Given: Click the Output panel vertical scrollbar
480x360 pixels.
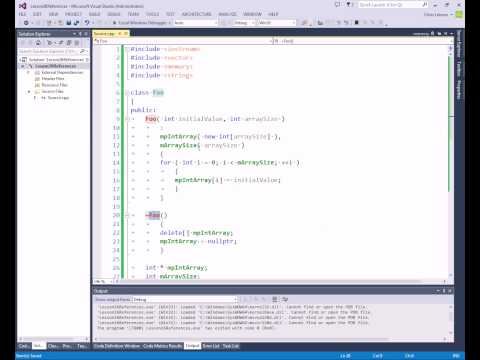Looking at the screenshot, I should (x=450, y=320).
